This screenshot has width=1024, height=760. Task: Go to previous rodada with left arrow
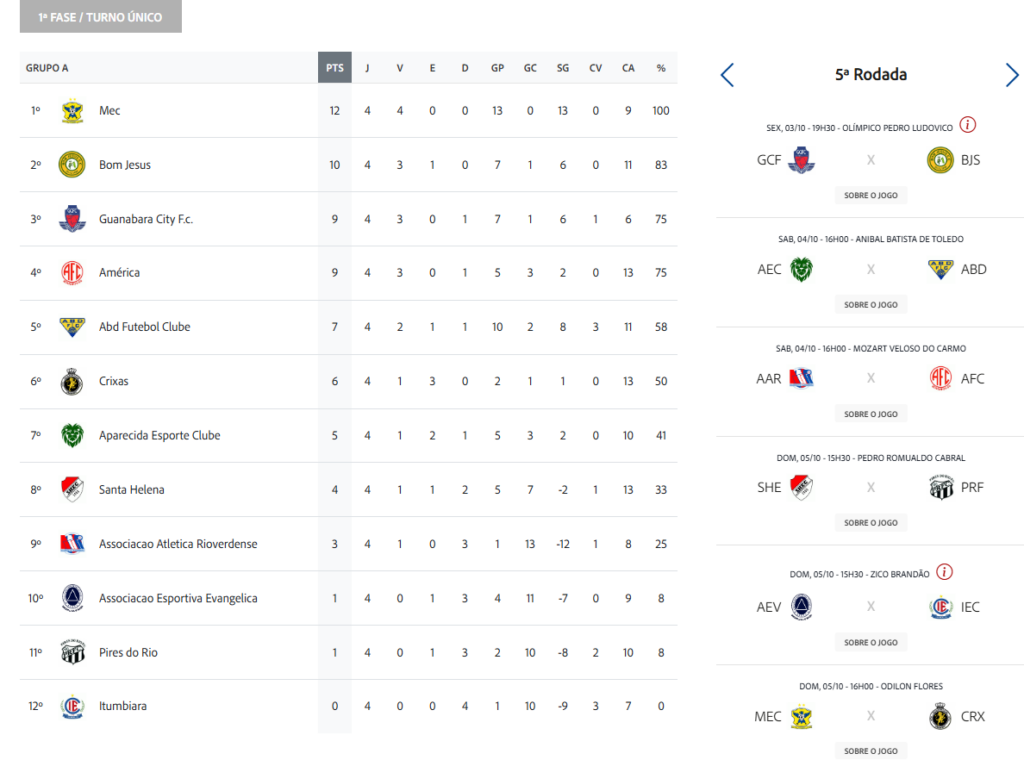727,75
